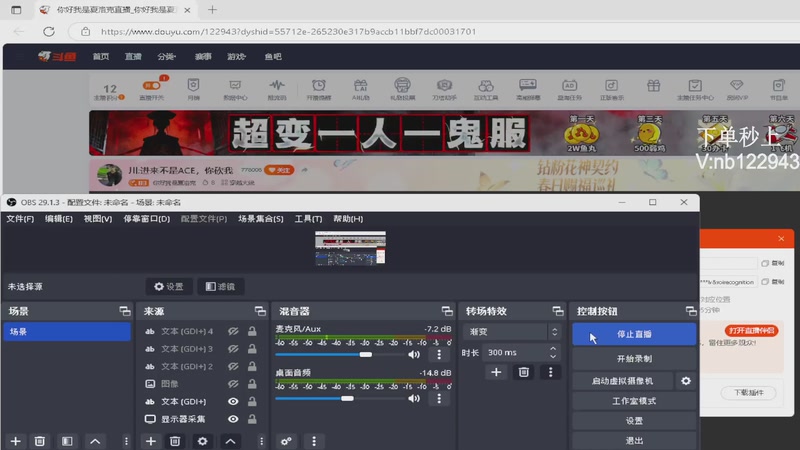Show the hidden 图像 source

coord(233,384)
